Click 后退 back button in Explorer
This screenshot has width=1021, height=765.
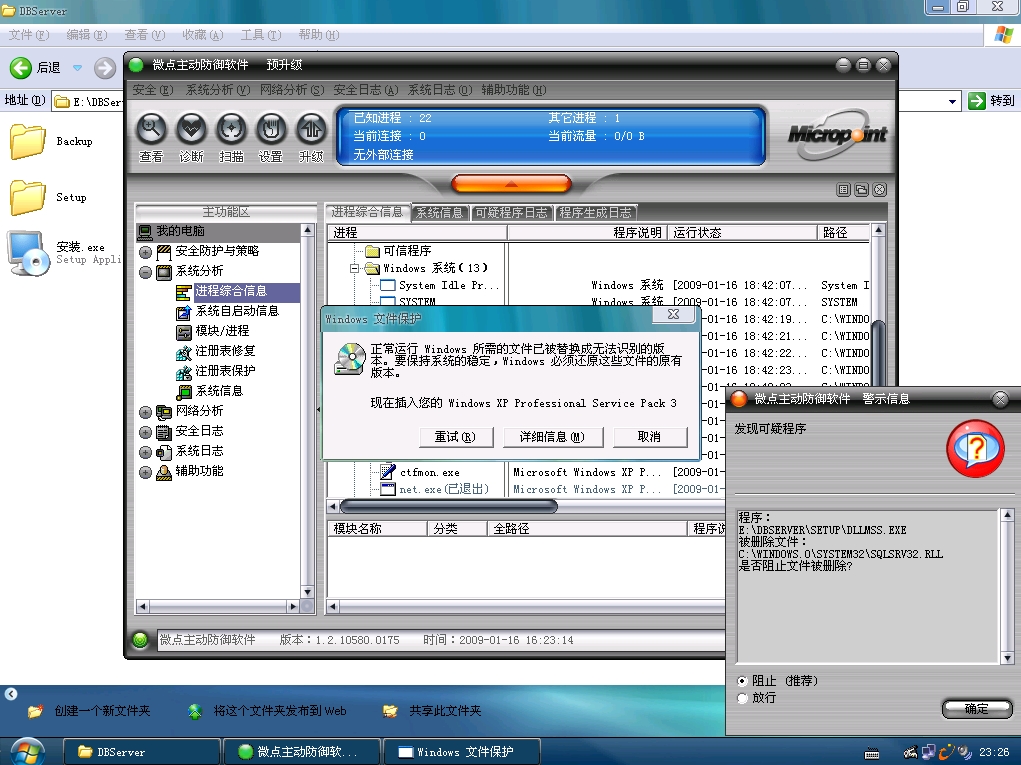35,67
